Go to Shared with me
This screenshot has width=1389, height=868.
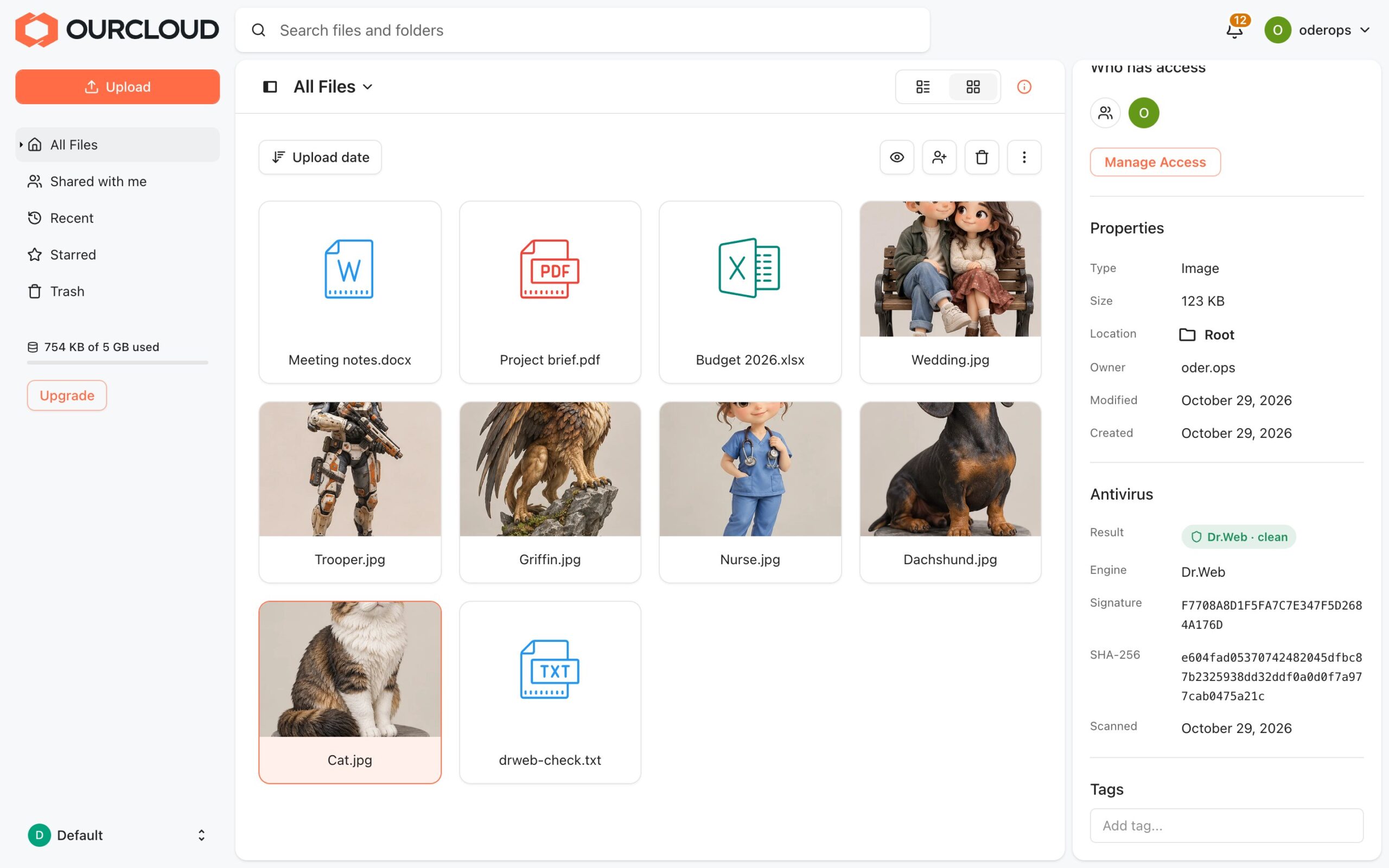[x=118, y=181]
